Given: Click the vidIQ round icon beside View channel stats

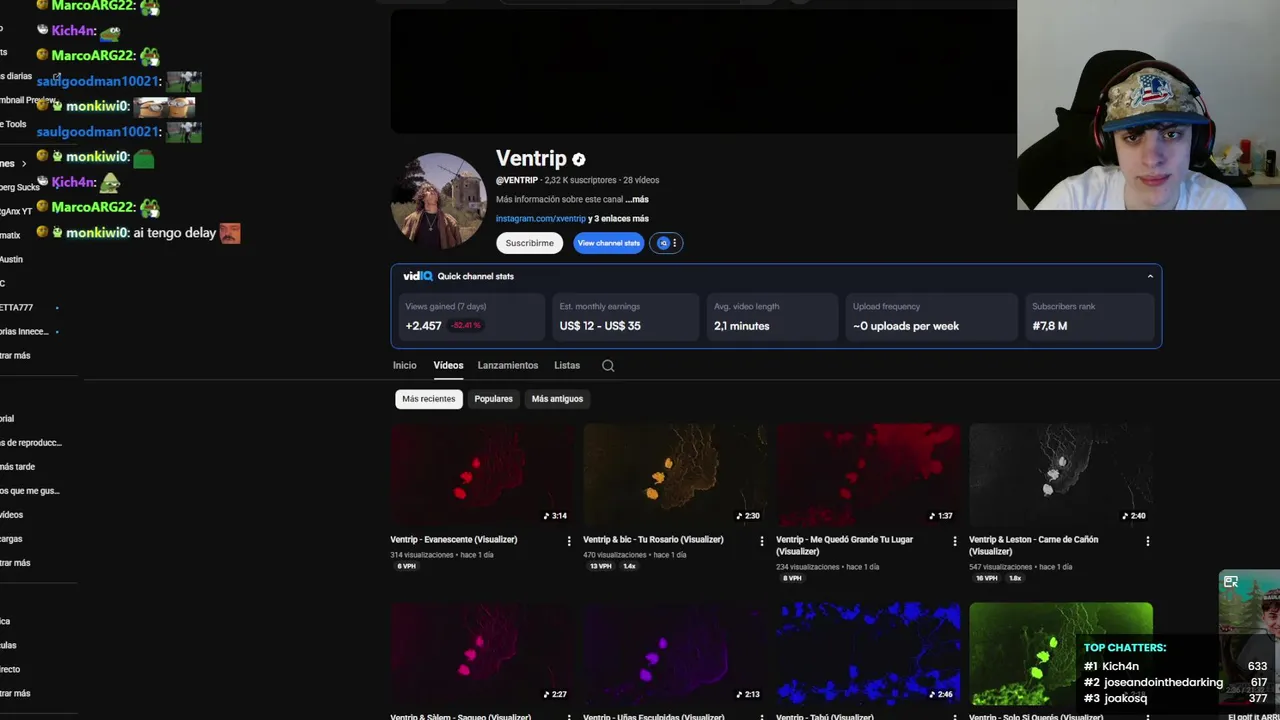Looking at the screenshot, I should pyautogui.click(x=662, y=243).
